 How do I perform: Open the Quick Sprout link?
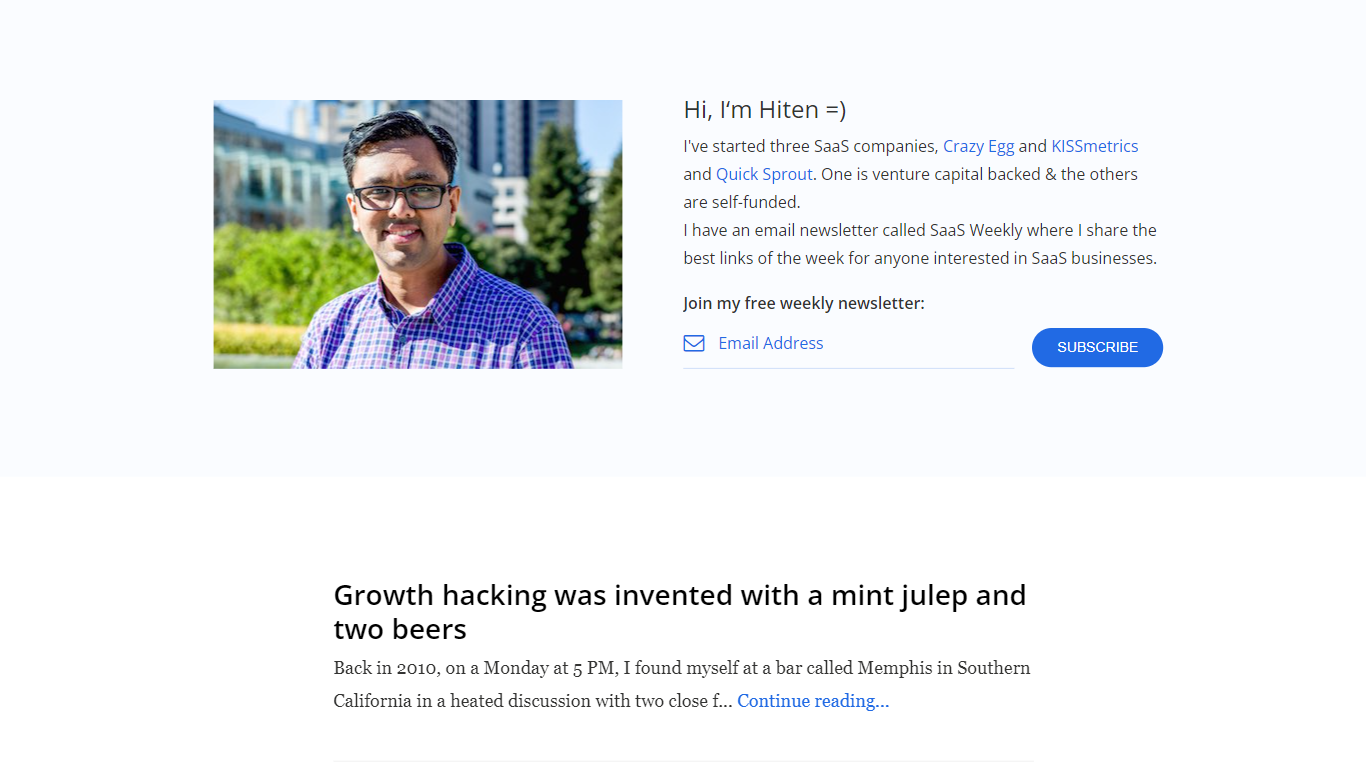(764, 174)
